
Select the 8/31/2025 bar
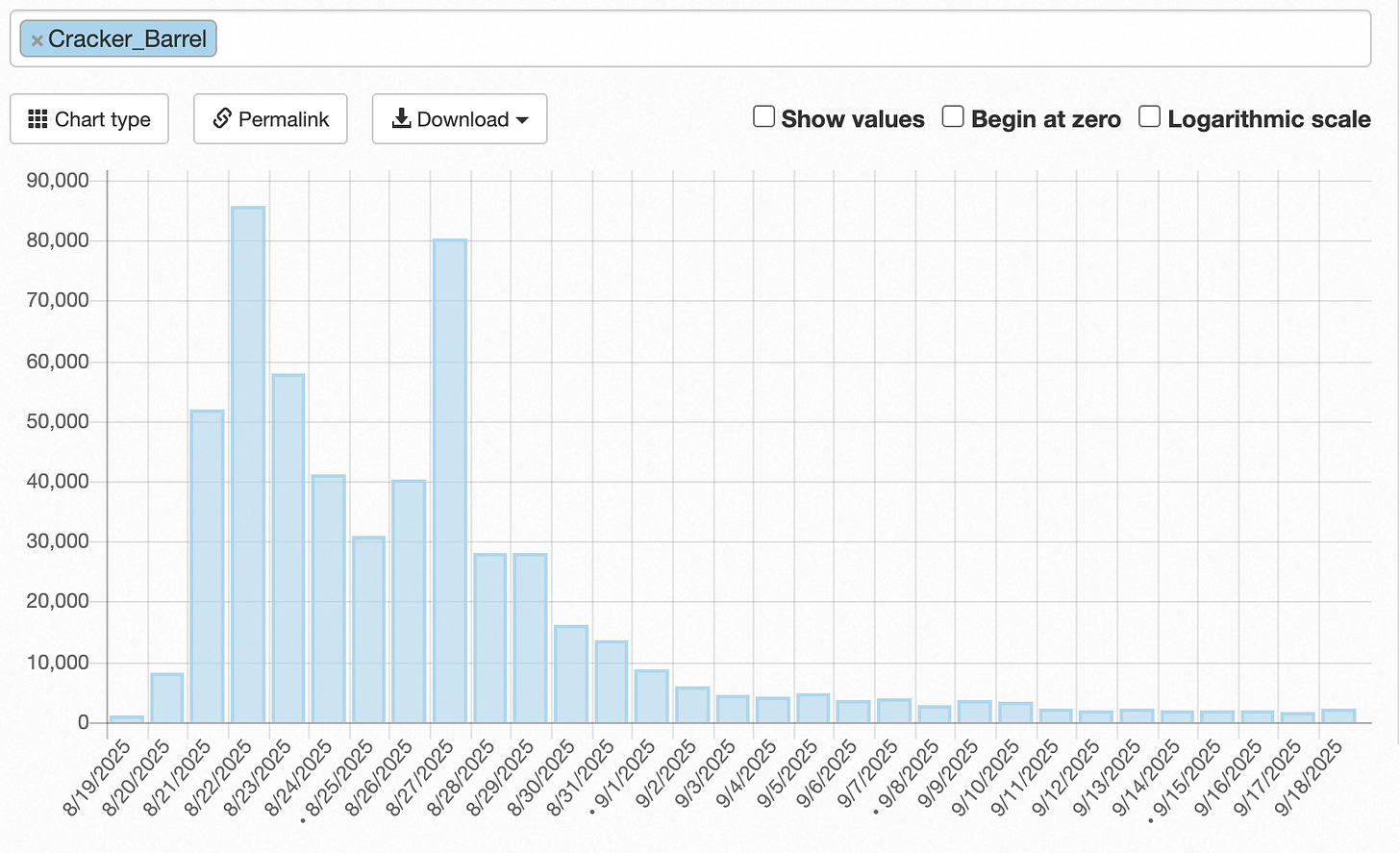(x=612, y=682)
